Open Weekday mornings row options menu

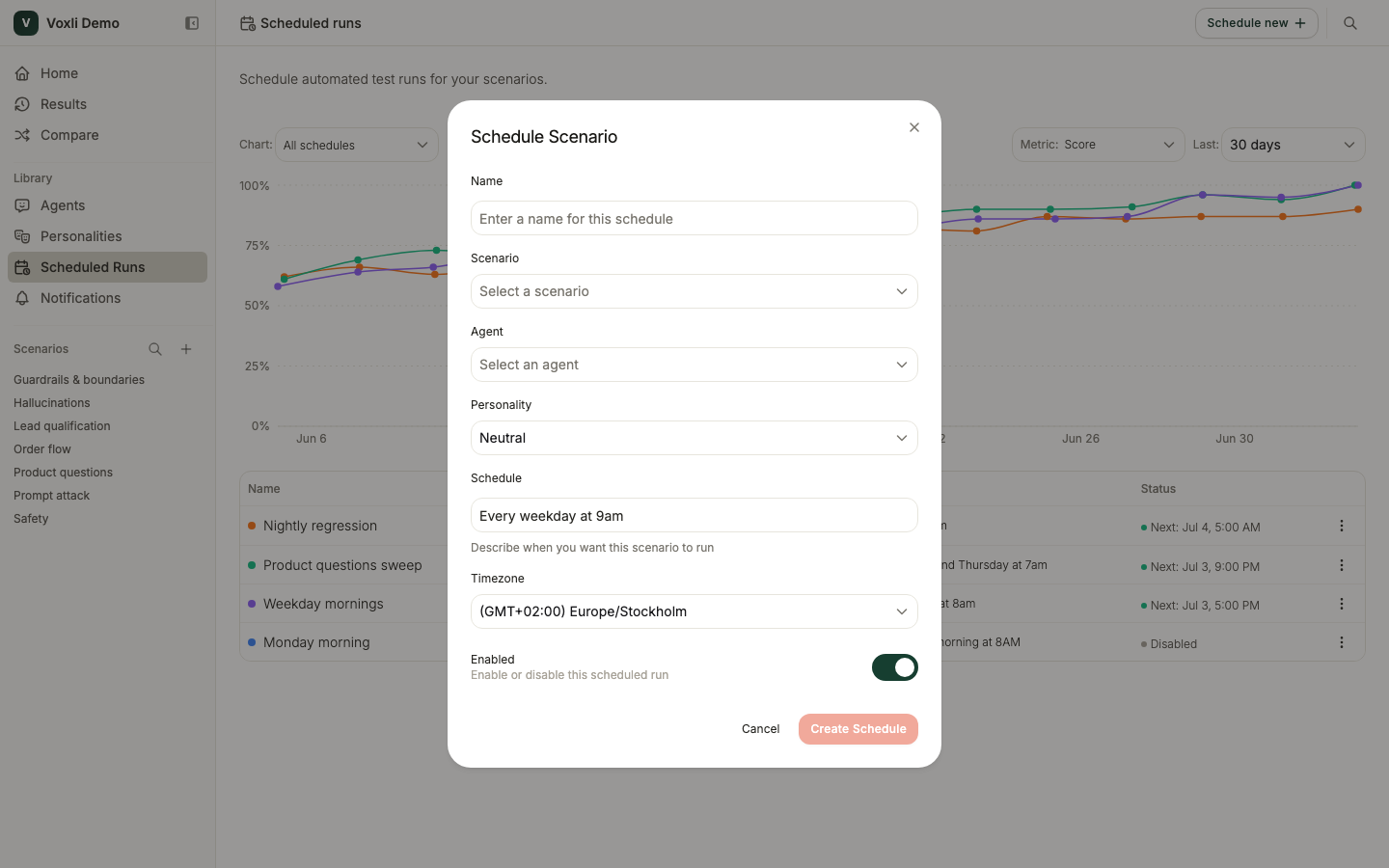[1342, 604]
